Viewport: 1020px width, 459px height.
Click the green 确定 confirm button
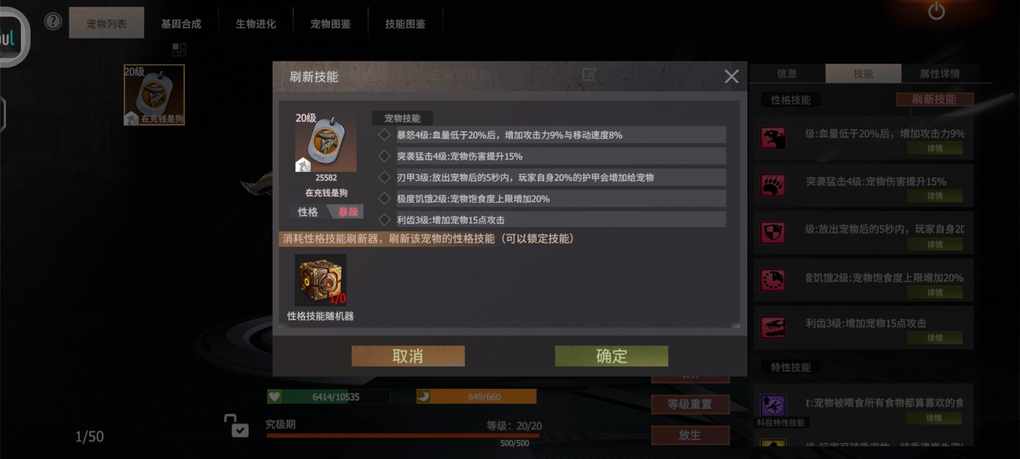click(x=611, y=356)
